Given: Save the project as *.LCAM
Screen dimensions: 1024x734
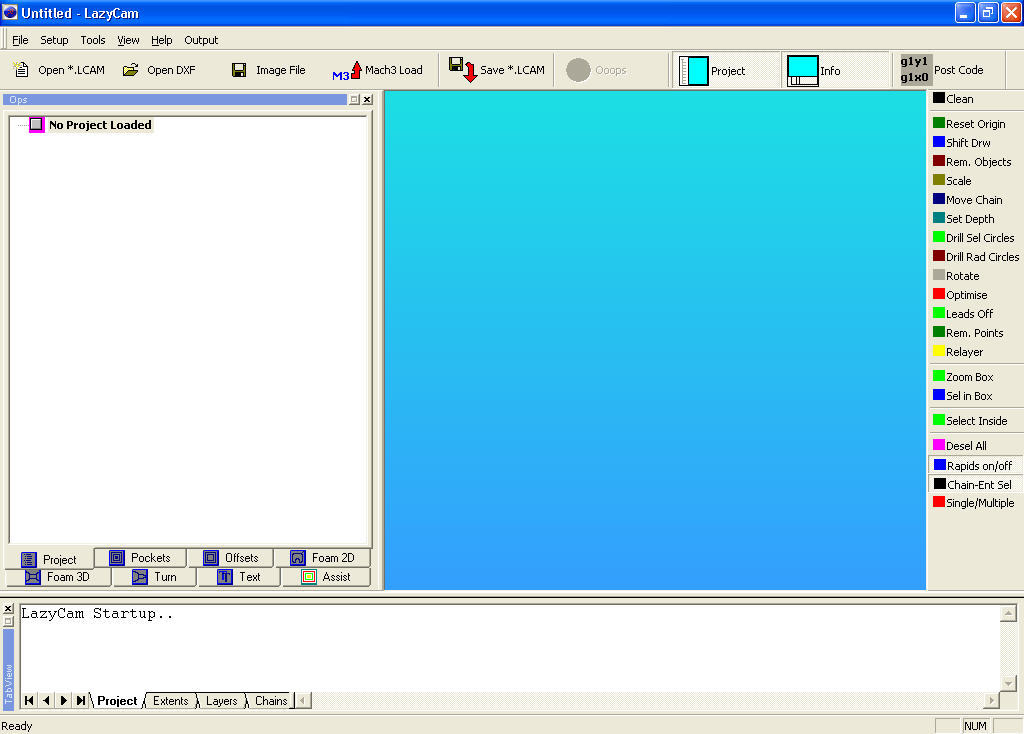Looking at the screenshot, I should (497, 70).
